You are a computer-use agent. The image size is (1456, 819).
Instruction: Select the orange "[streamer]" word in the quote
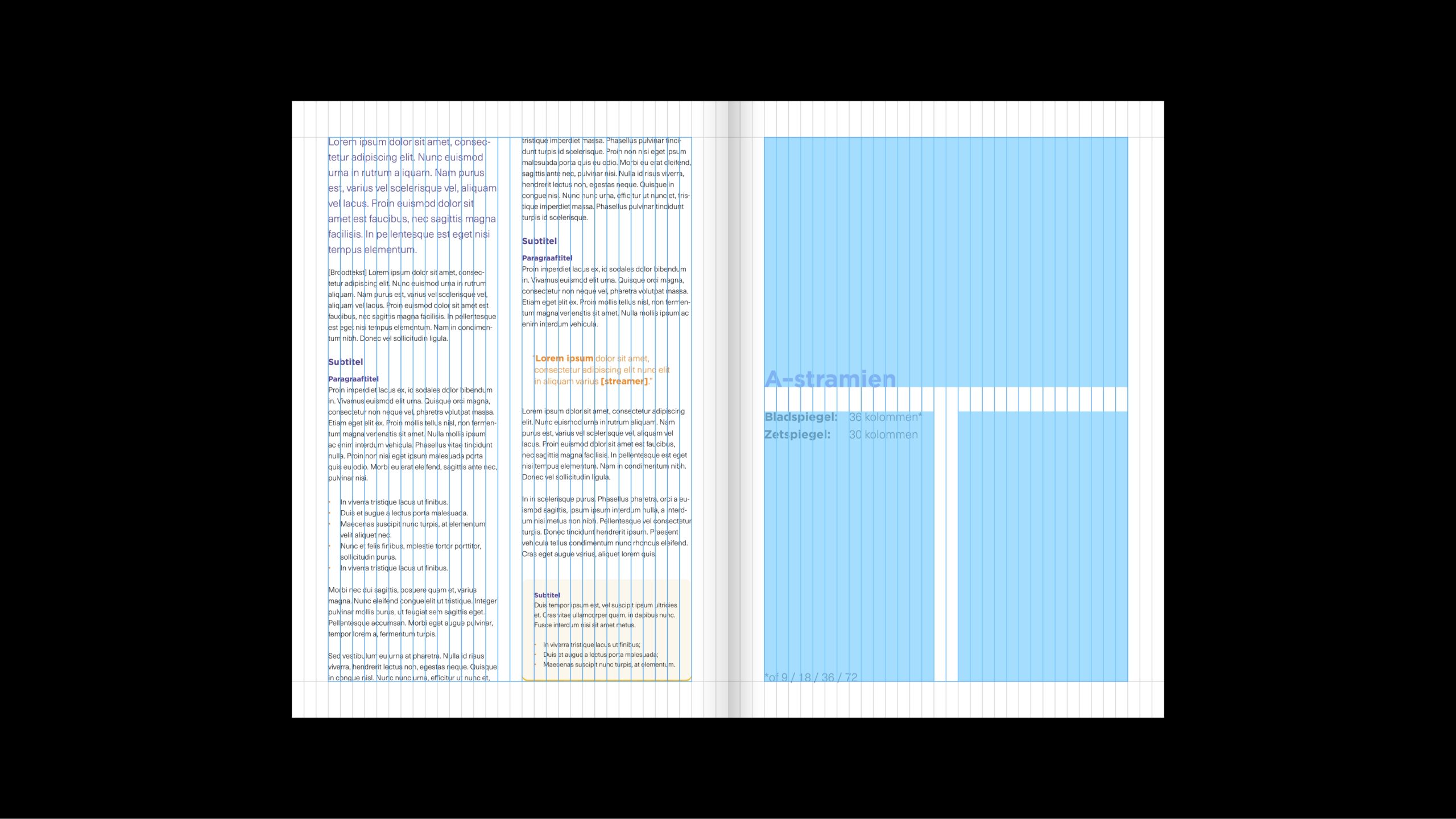click(x=624, y=381)
